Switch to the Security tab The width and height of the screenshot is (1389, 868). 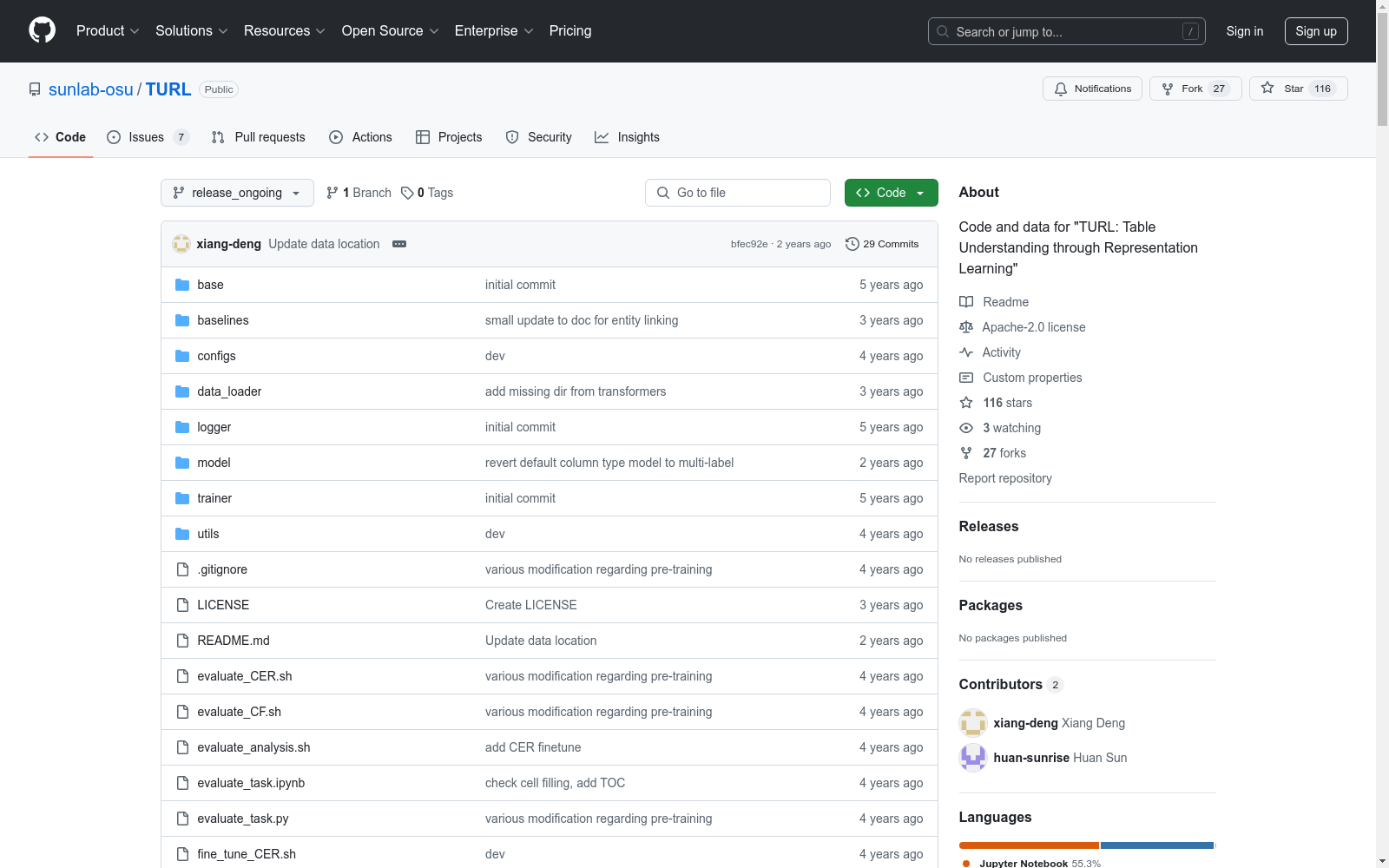(539, 137)
